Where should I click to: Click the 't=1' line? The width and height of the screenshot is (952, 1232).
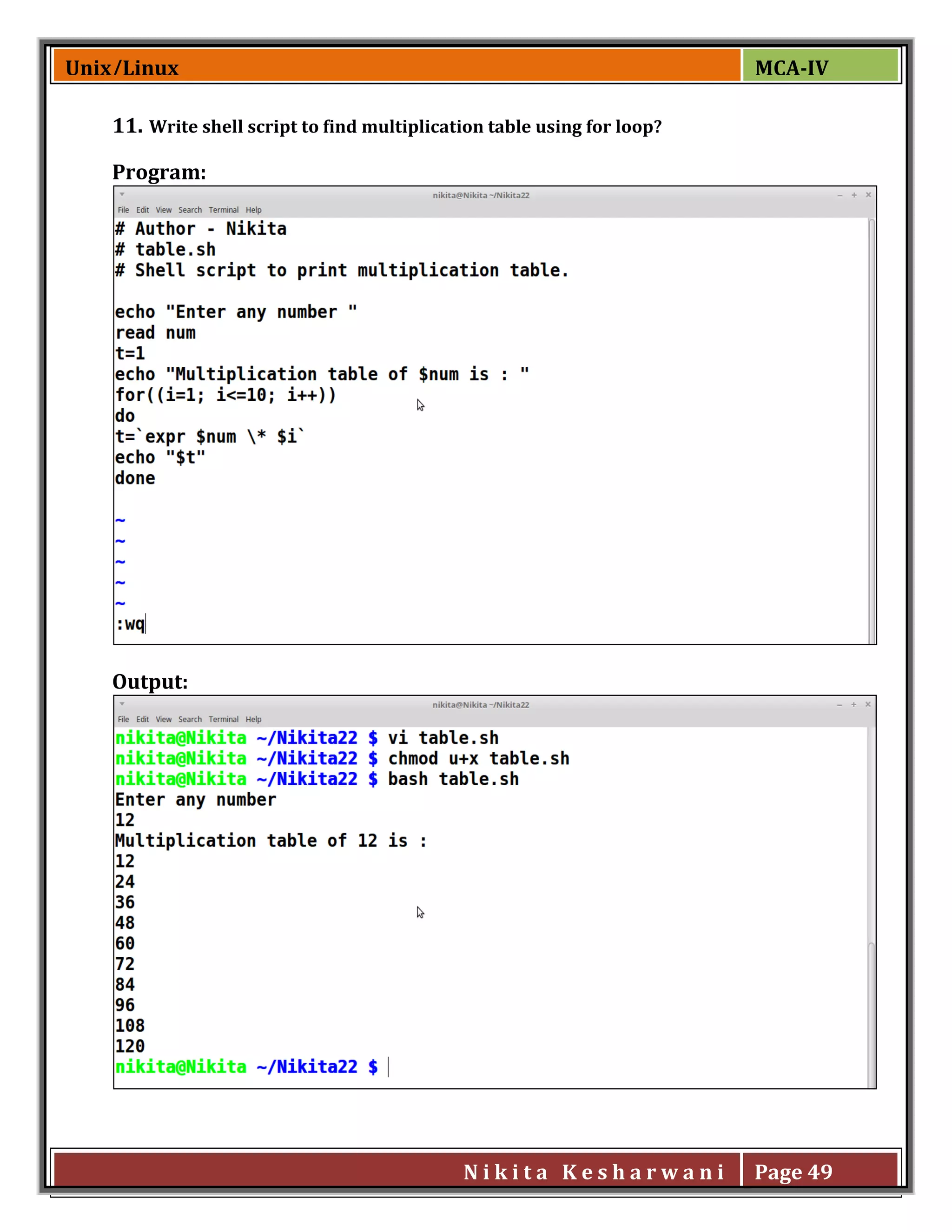130,353
